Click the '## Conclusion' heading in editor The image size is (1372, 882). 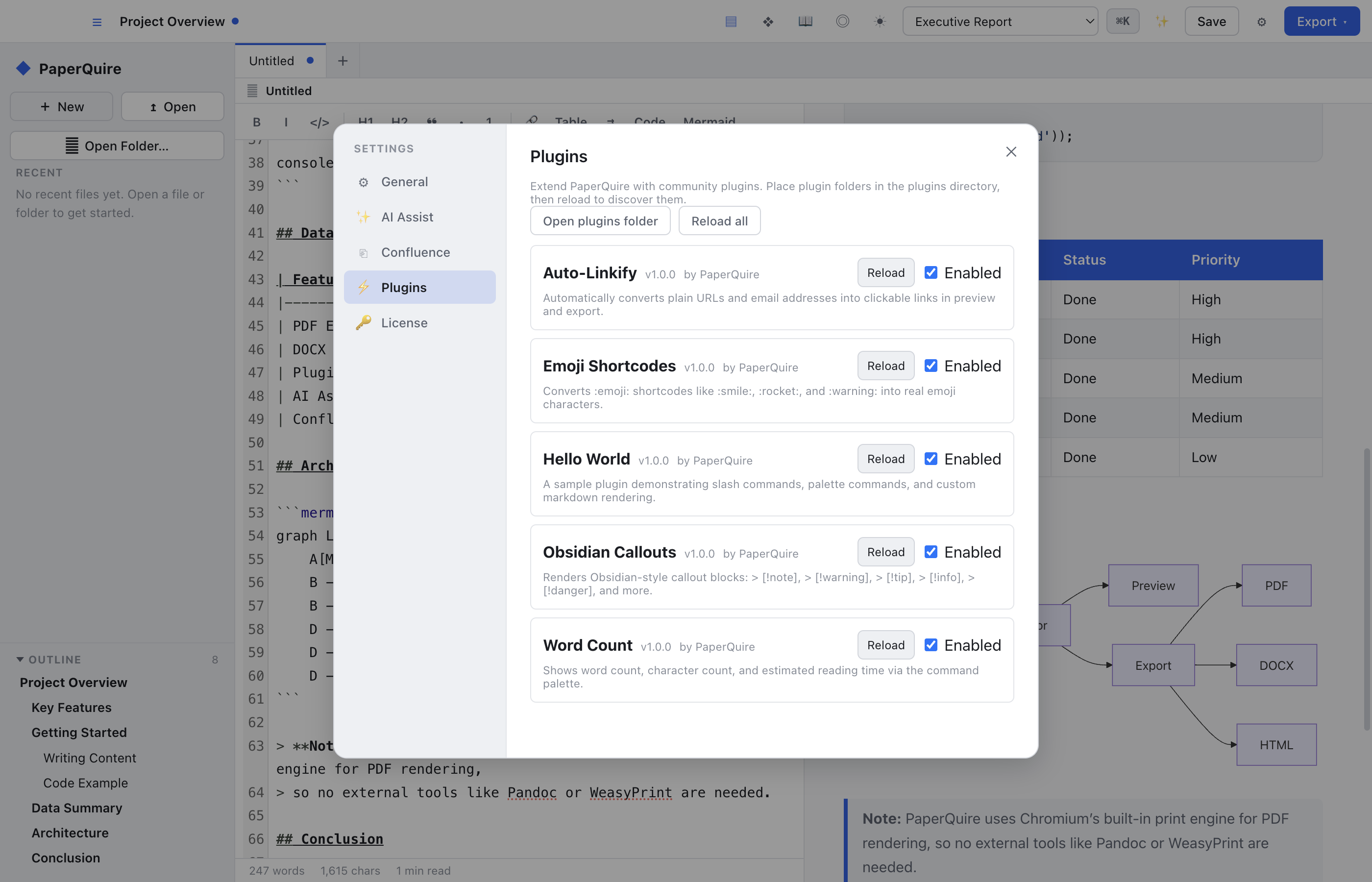(329, 838)
